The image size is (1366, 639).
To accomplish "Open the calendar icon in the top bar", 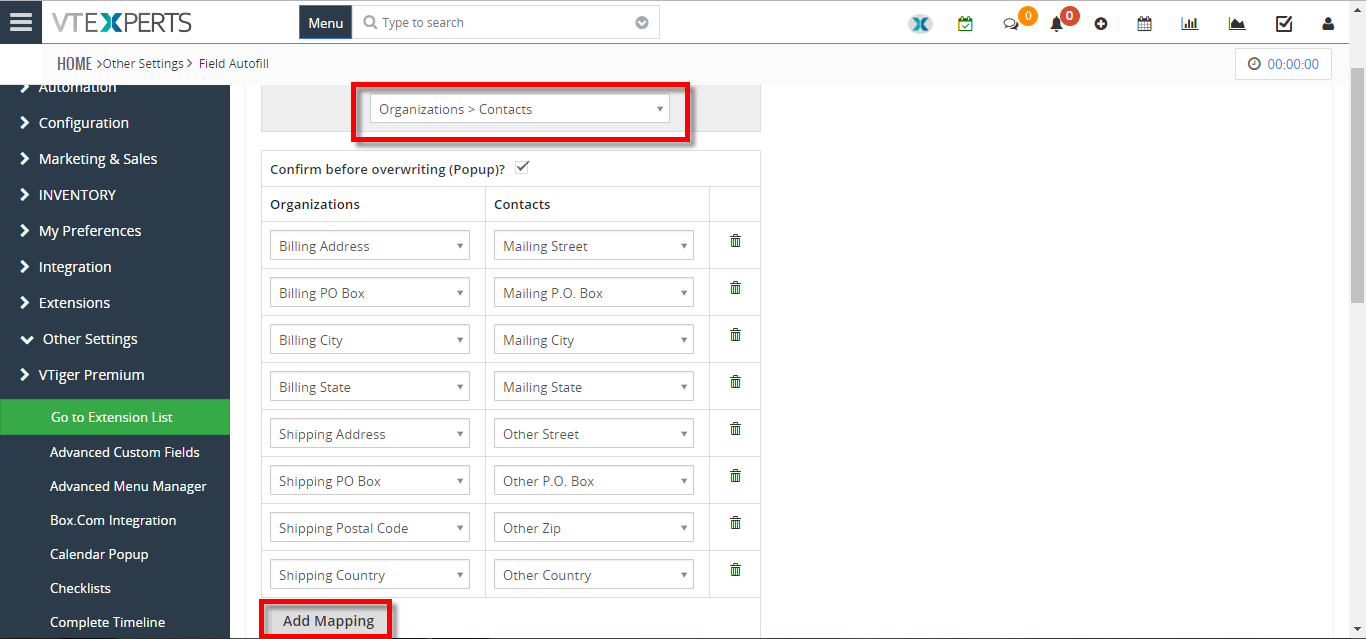I will 1145,24.
